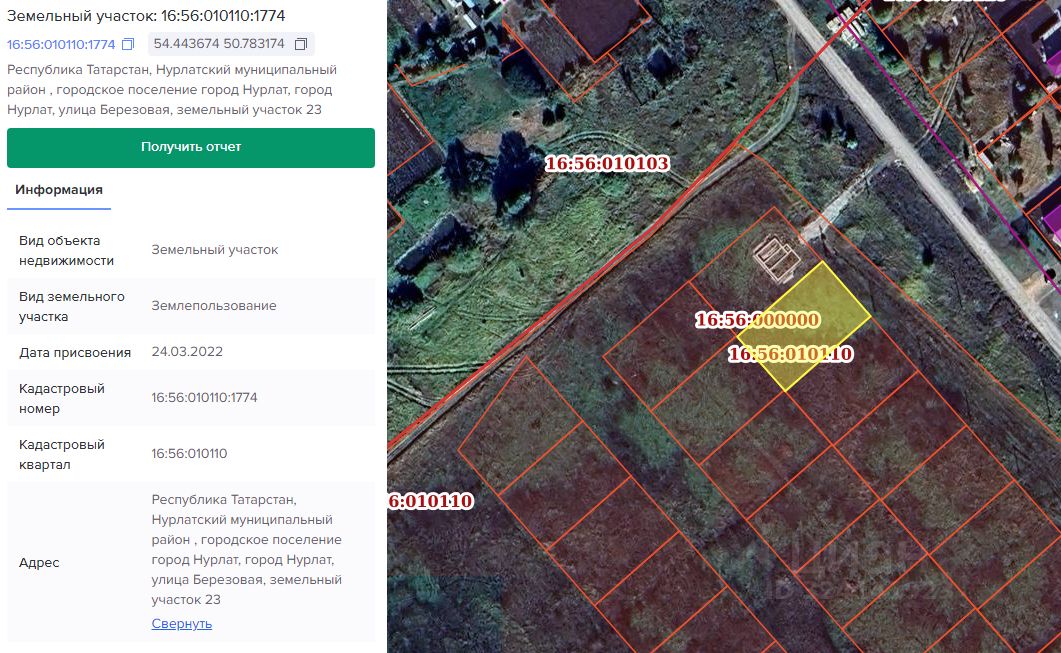The height and width of the screenshot is (653, 1061).
Task: Click the Вид земельного участка label
Action: pos(72,307)
